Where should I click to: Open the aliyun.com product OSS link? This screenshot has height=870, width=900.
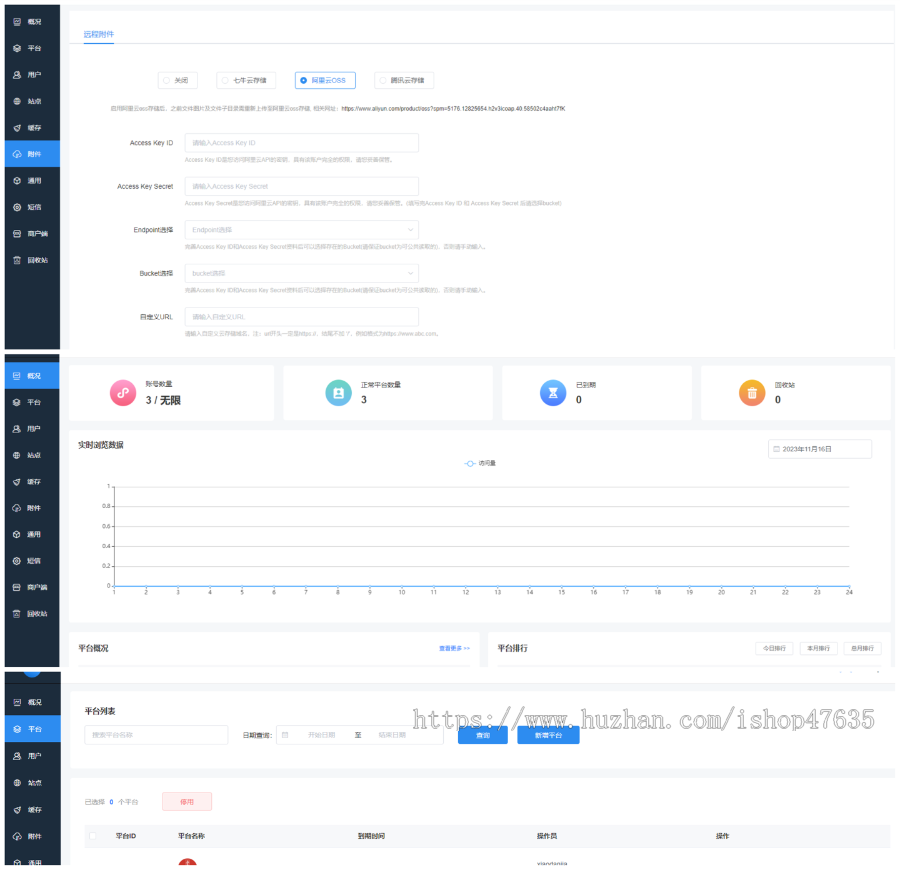(x=453, y=108)
